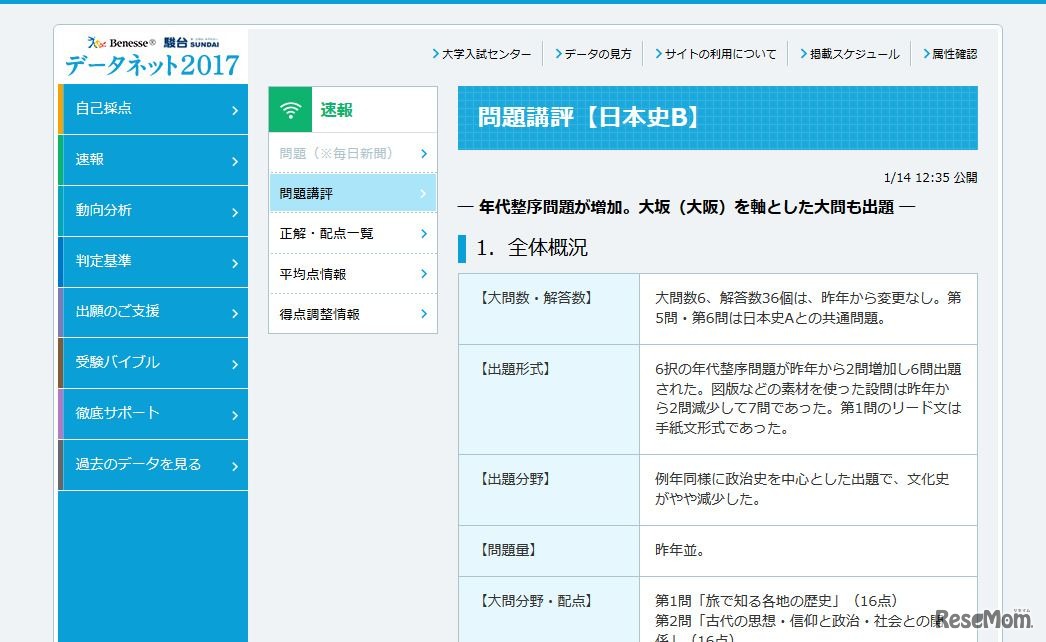Click the arrow icon on 過去のデータを見る
This screenshot has height=642, width=1046.
[233, 465]
